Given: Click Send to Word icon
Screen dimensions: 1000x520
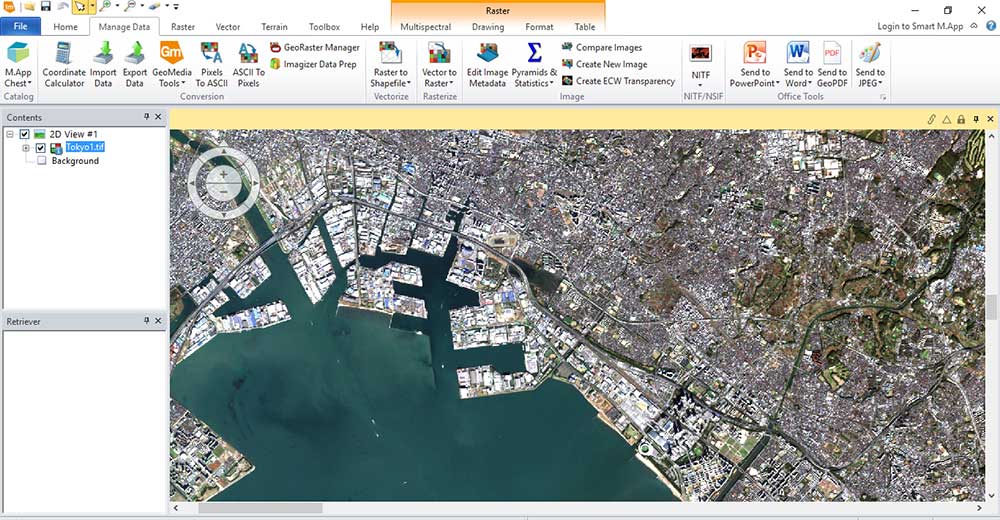Looking at the screenshot, I should [798, 53].
